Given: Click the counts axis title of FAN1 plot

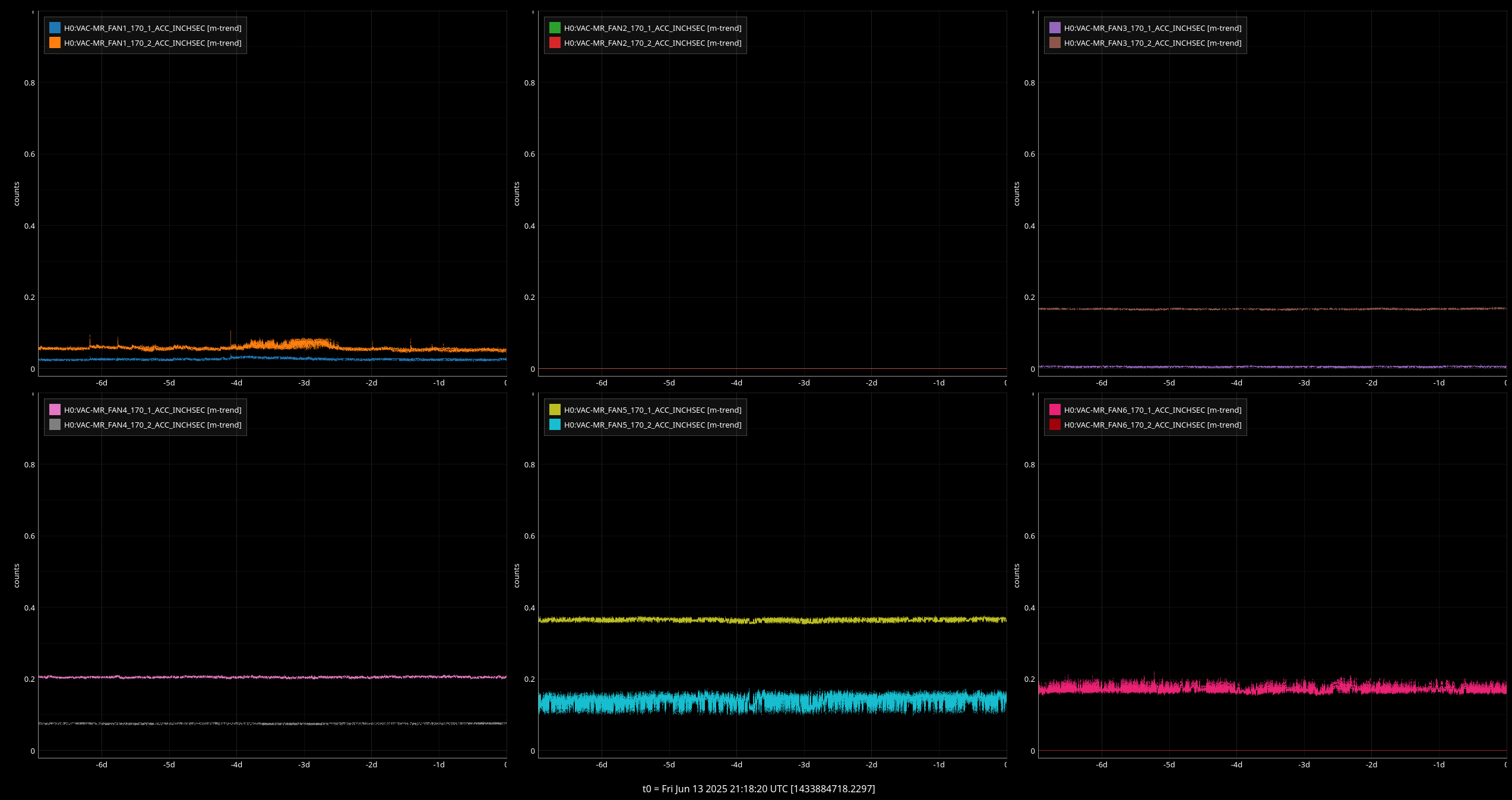Looking at the screenshot, I should (17, 194).
